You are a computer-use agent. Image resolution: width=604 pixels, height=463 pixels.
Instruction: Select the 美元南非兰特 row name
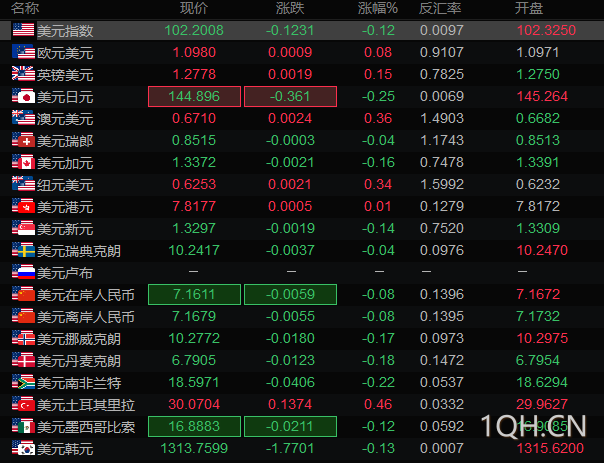point(79,382)
